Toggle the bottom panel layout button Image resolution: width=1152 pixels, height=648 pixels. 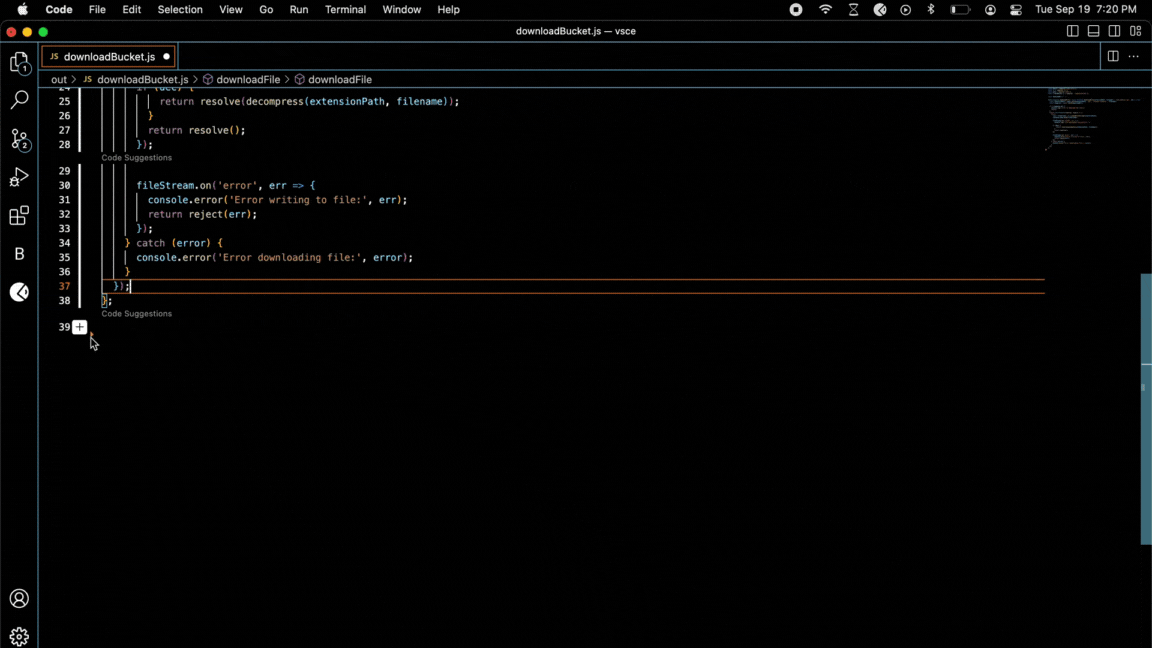[x=1094, y=31]
